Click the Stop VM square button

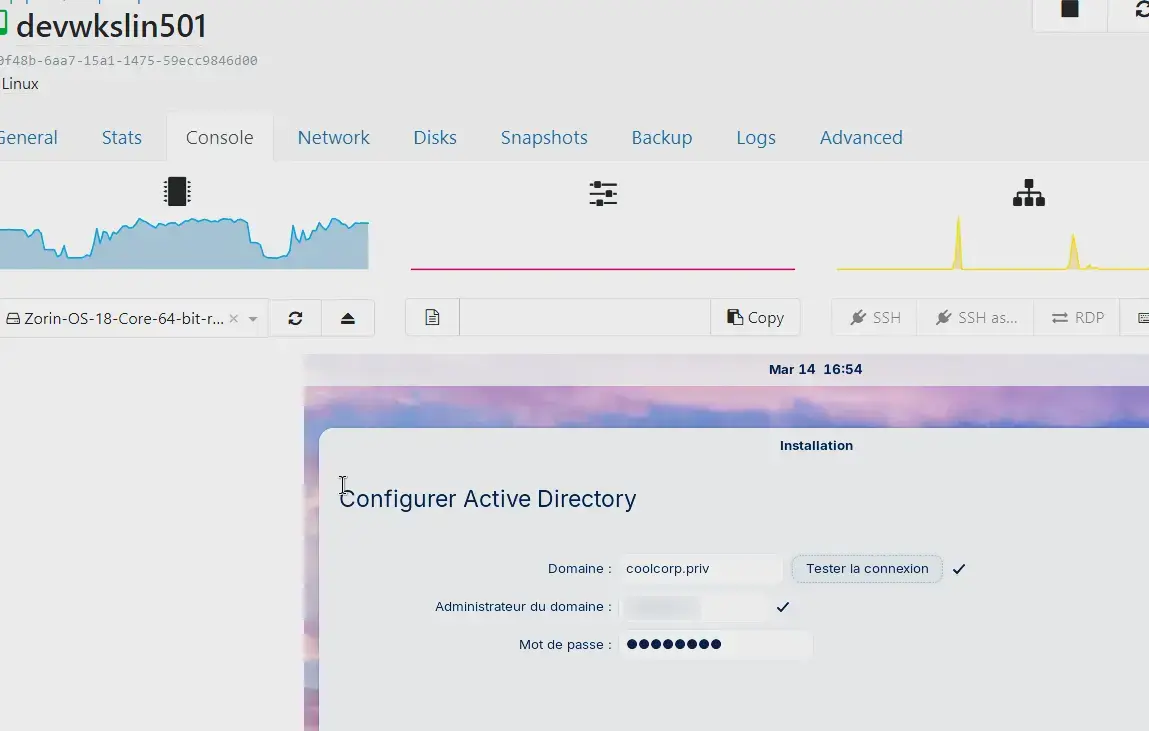[1070, 10]
